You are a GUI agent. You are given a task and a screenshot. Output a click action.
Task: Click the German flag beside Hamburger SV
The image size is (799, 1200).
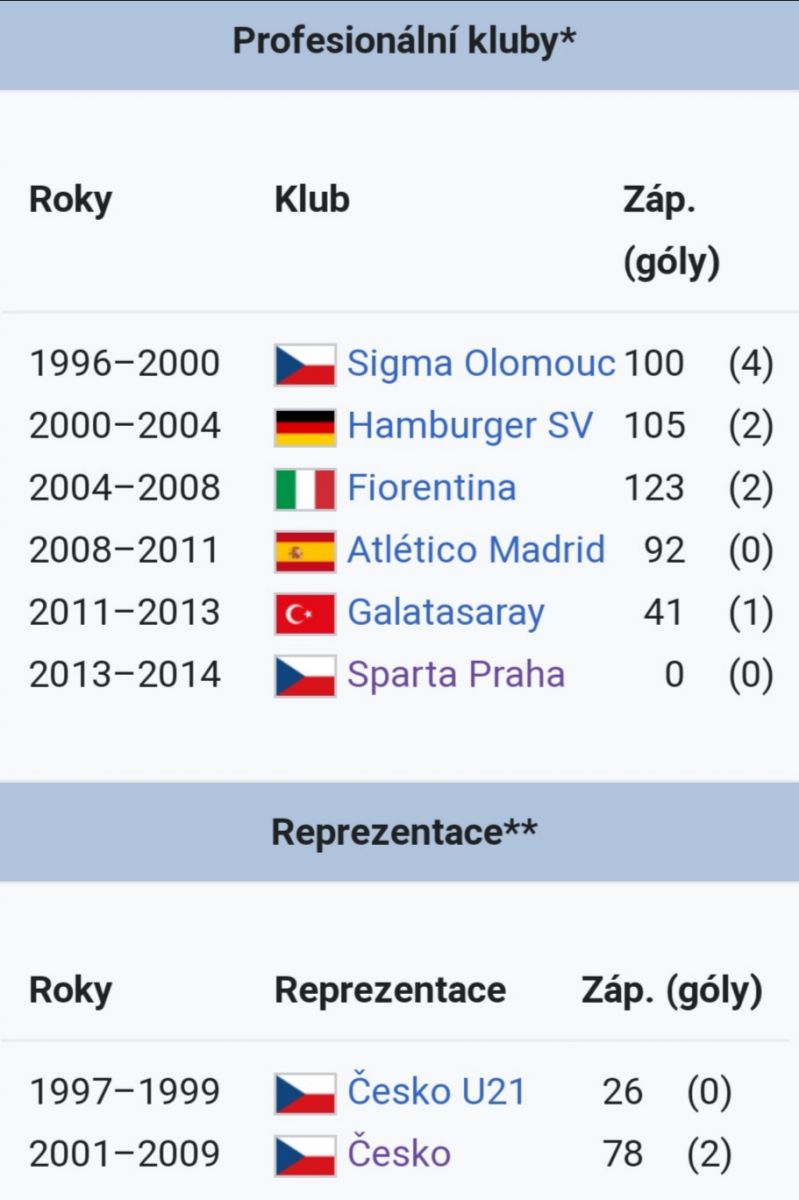point(305,427)
